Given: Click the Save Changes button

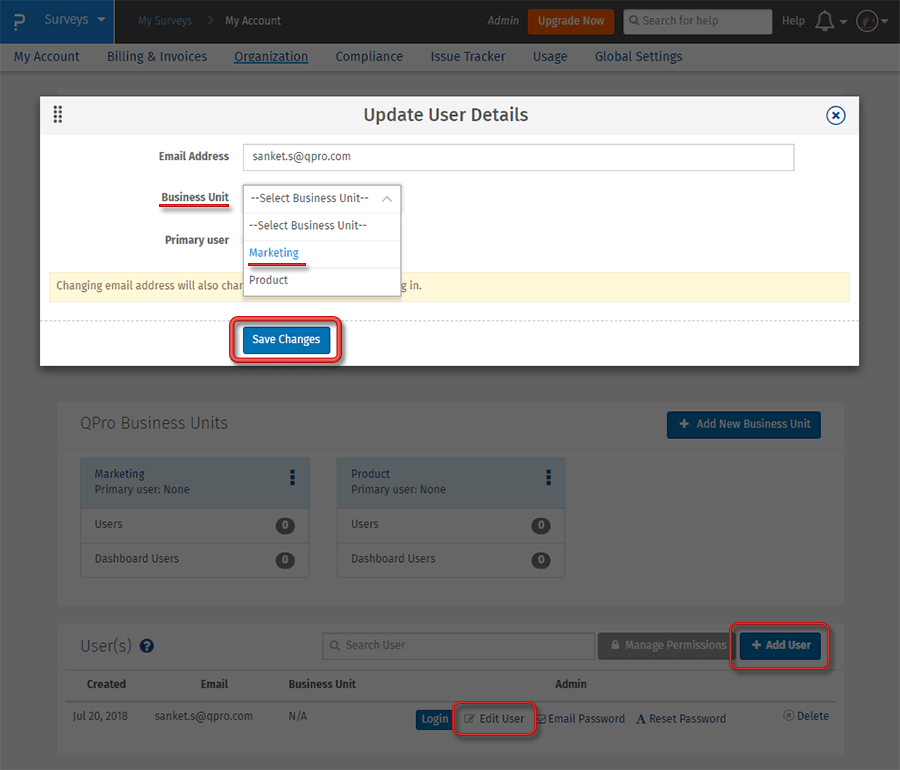Looking at the screenshot, I should (x=286, y=340).
